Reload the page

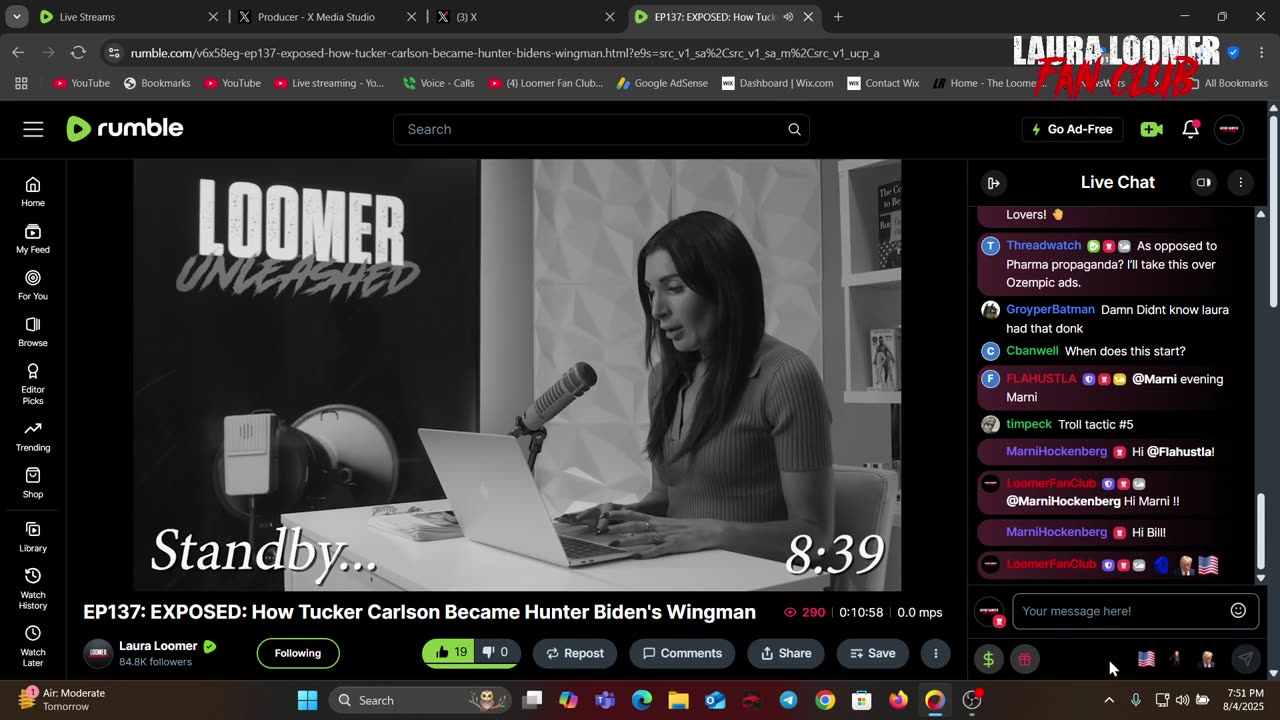coord(78,53)
